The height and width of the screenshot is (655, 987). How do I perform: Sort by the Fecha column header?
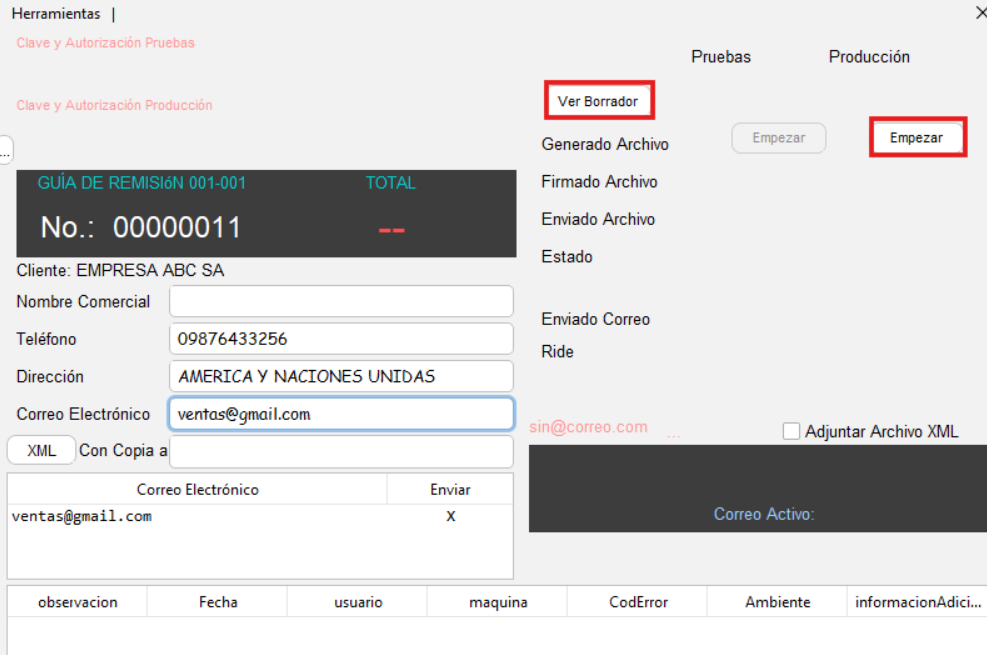[217, 602]
